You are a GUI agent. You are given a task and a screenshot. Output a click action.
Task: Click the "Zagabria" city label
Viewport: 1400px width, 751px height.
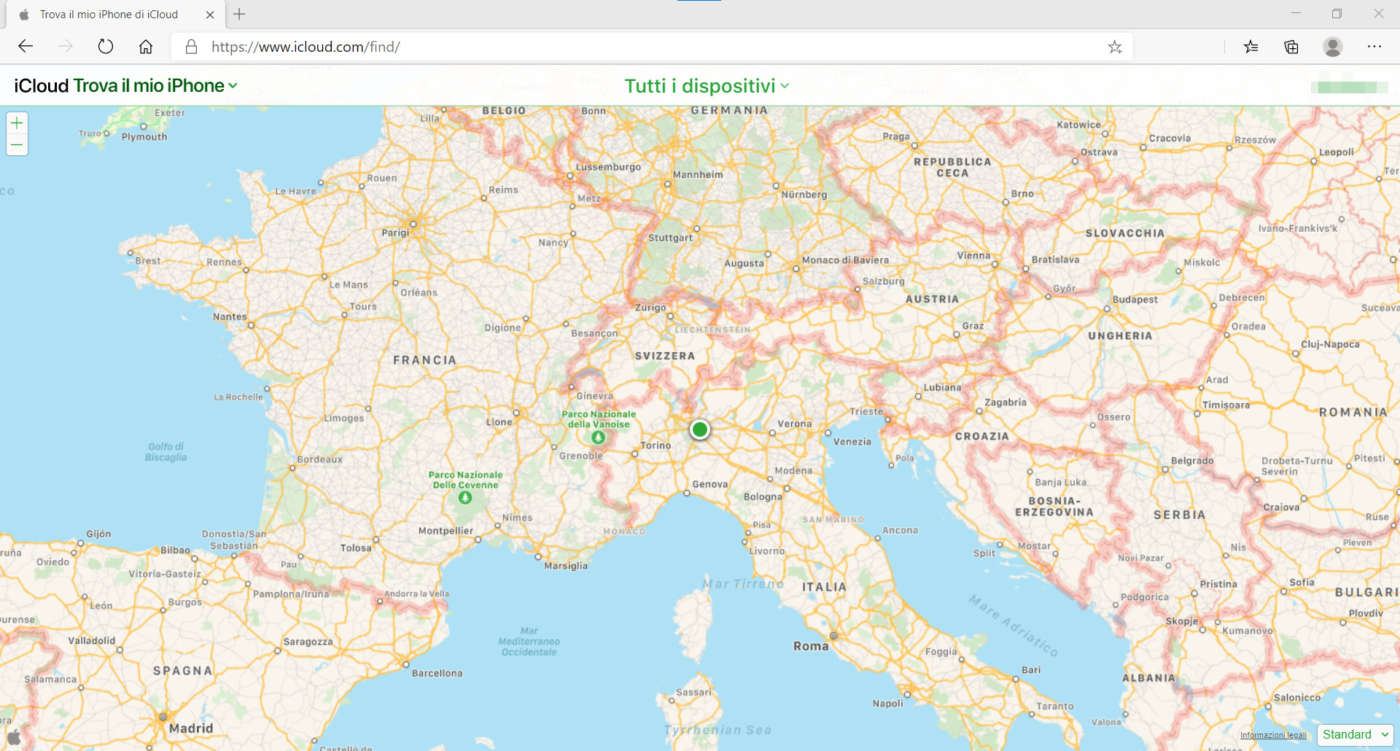pos(1005,402)
